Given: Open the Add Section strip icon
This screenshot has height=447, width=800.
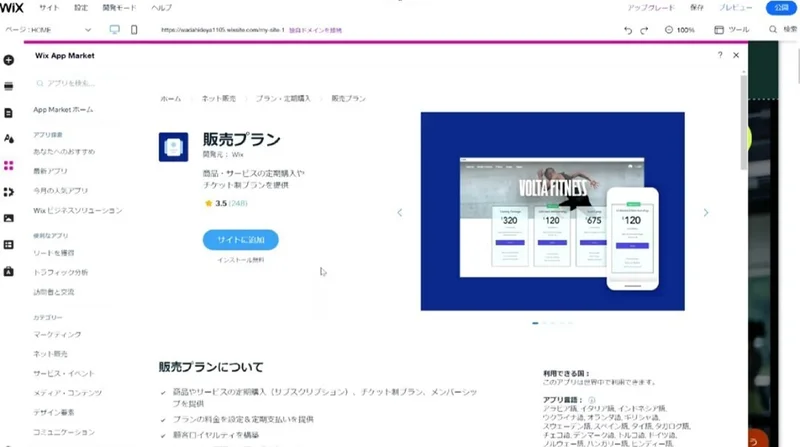Looking at the screenshot, I should pyautogui.click(x=9, y=86).
